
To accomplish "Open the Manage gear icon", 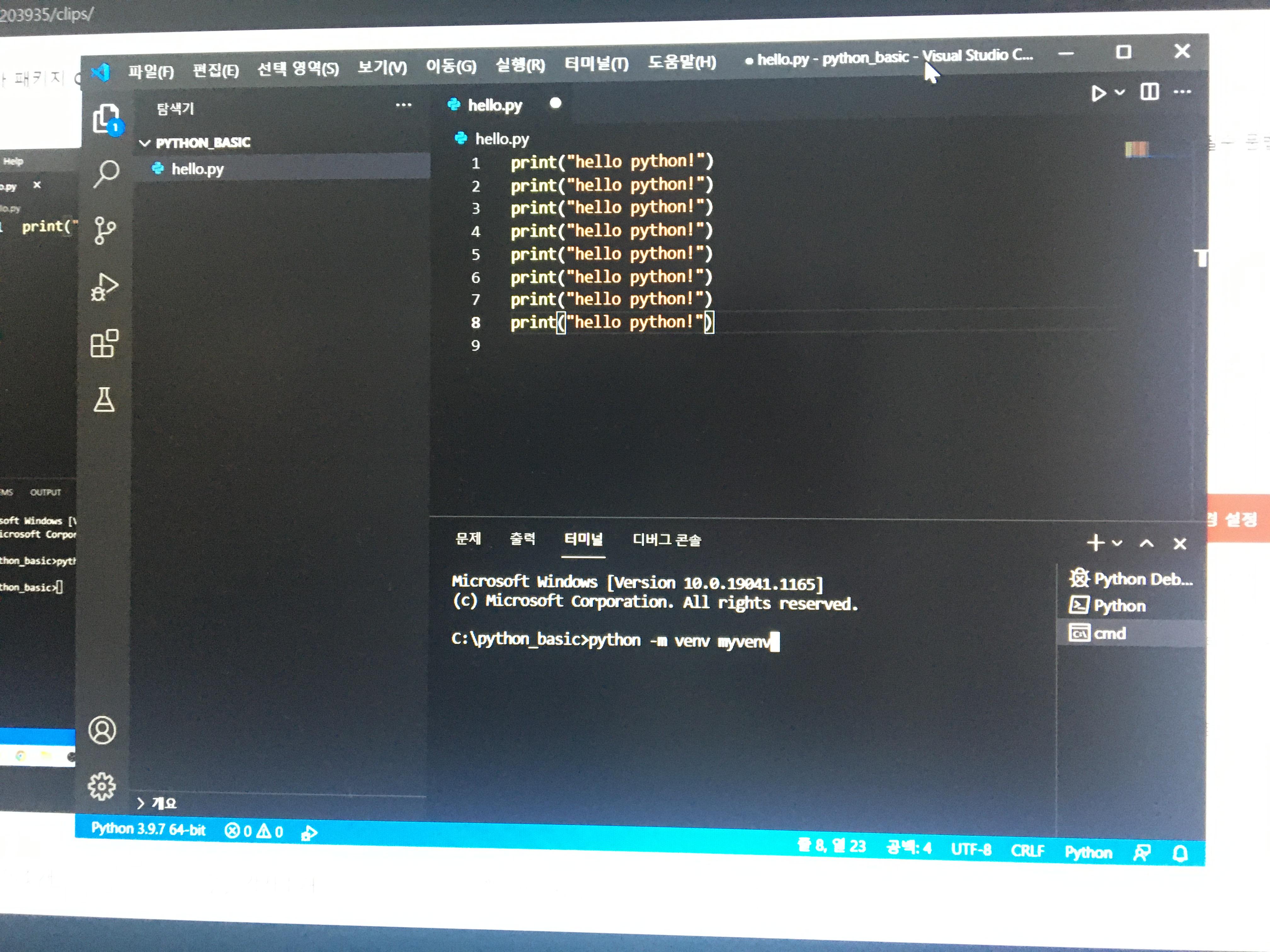I will 102,785.
